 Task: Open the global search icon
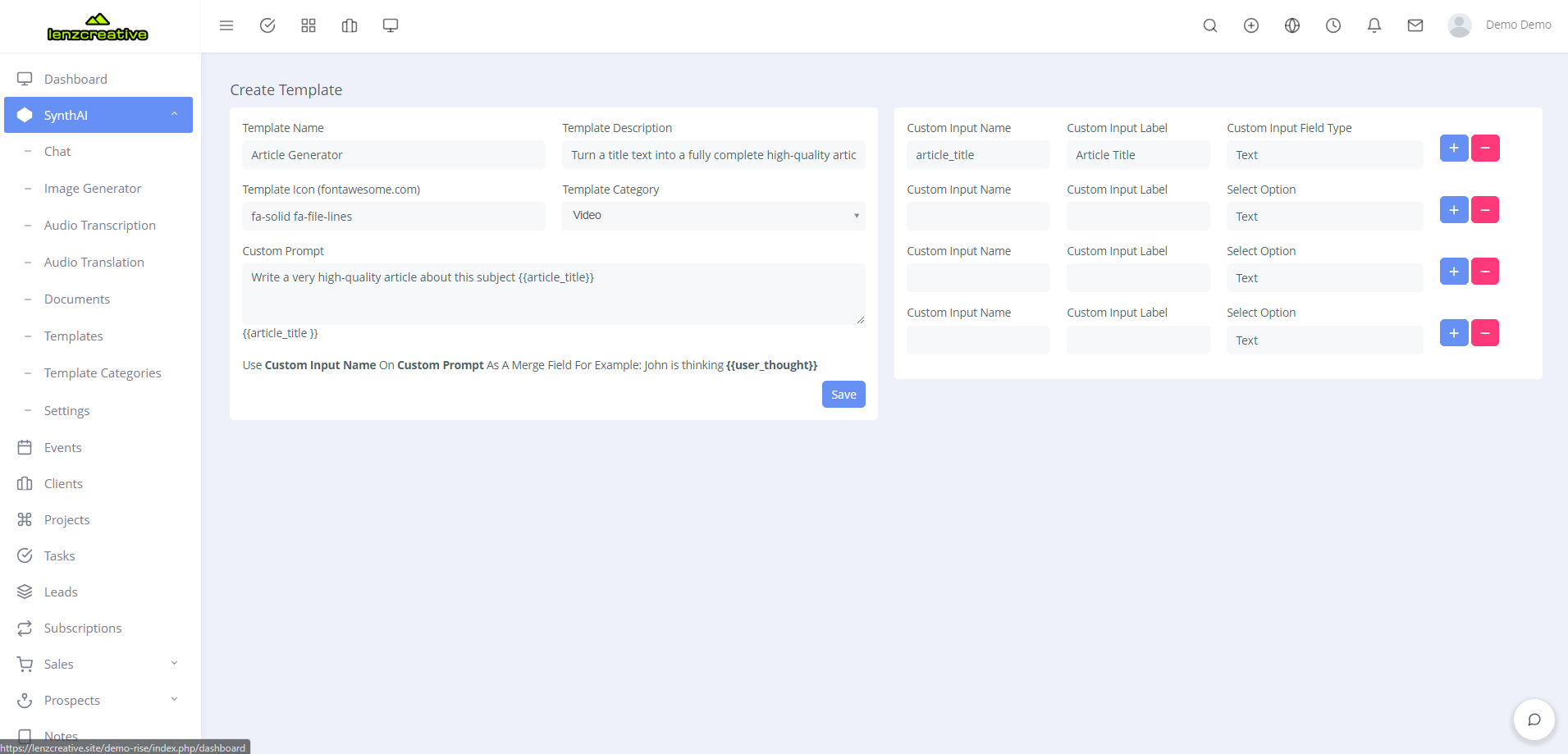(x=1210, y=25)
